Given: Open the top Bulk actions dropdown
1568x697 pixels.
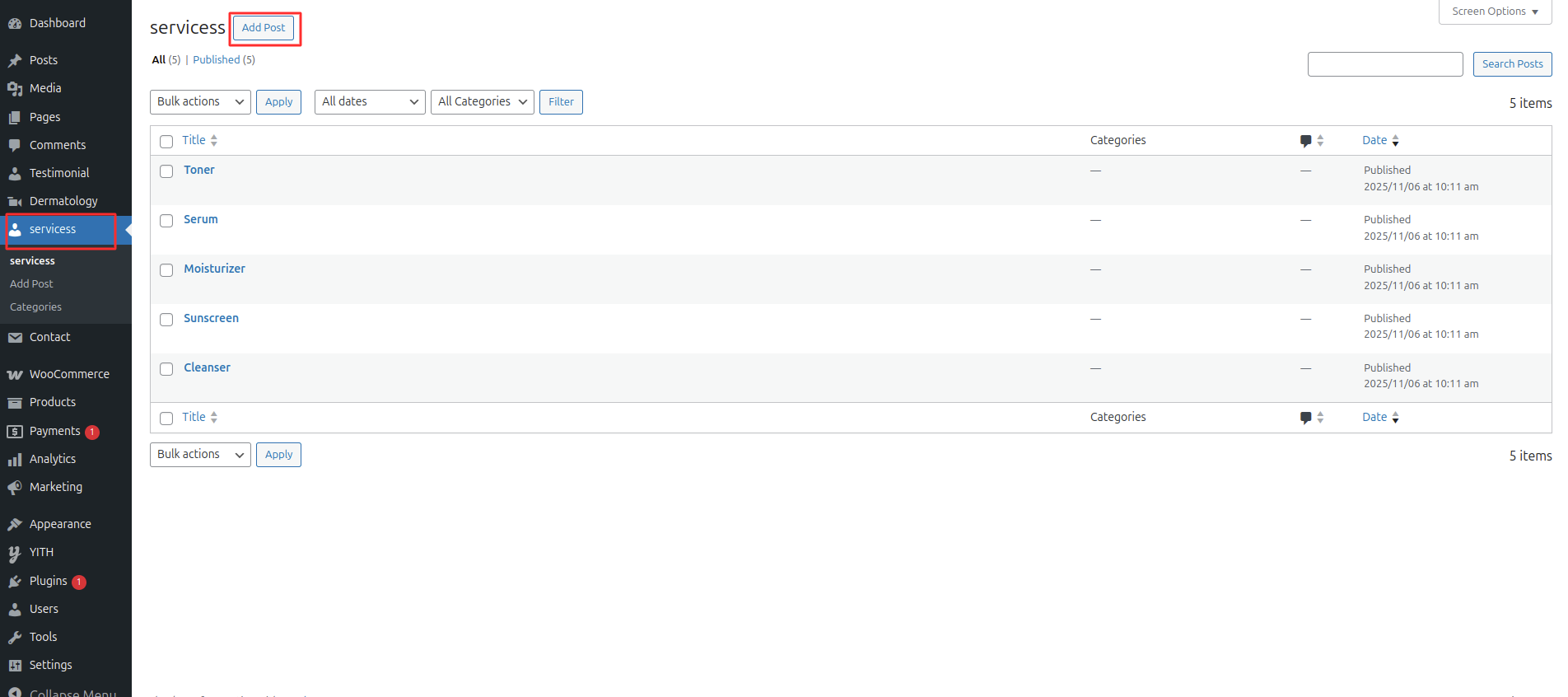Looking at the screenshot, I should [200, 102].
